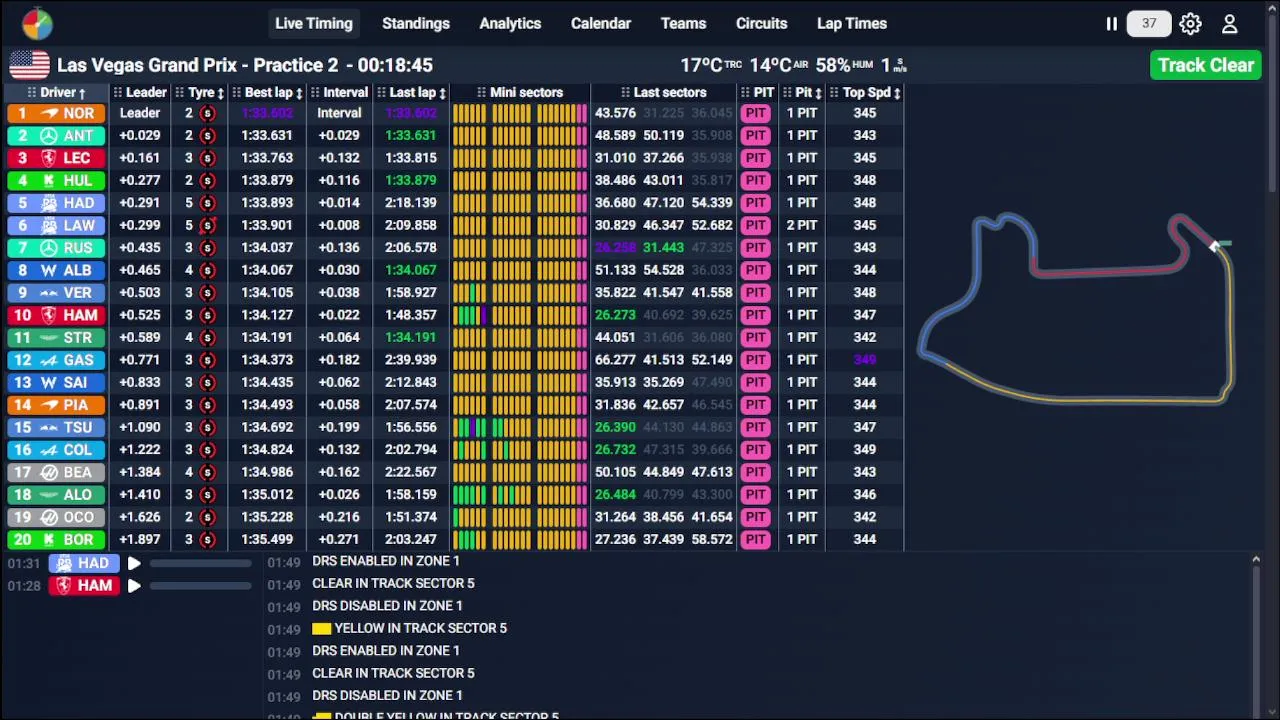Viewport: 1280px width, 720px height.
Task: Open the Analytics tab
Action: point(510,23)
